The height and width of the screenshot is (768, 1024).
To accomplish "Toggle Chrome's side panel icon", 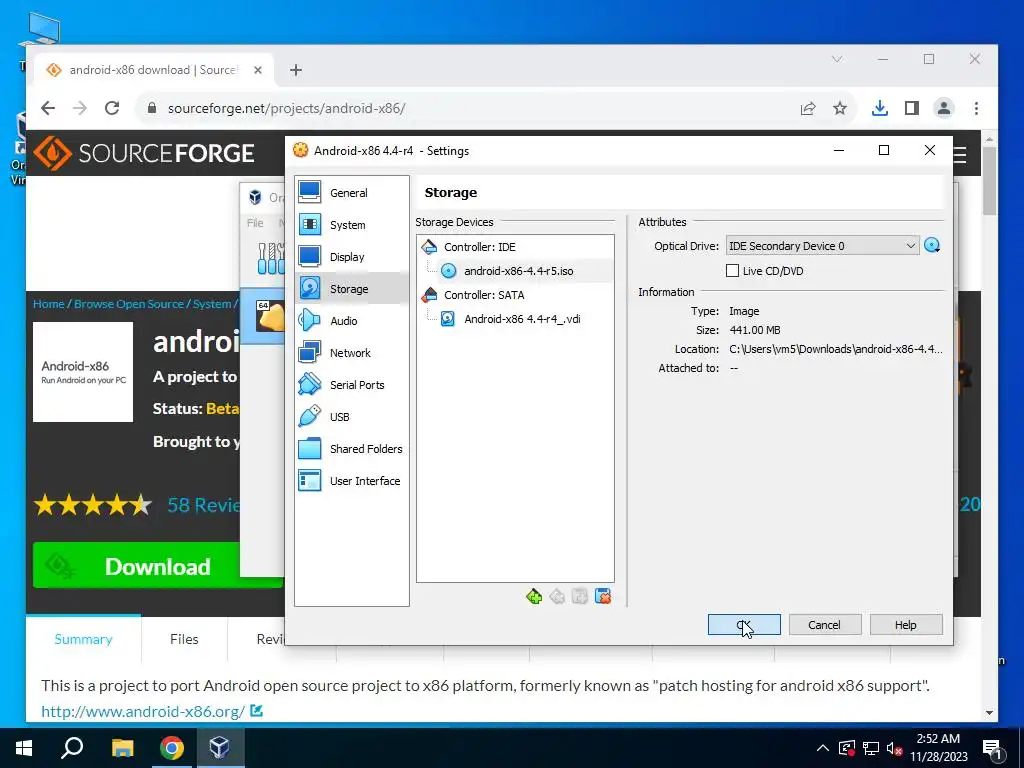I will pos(912,108).
